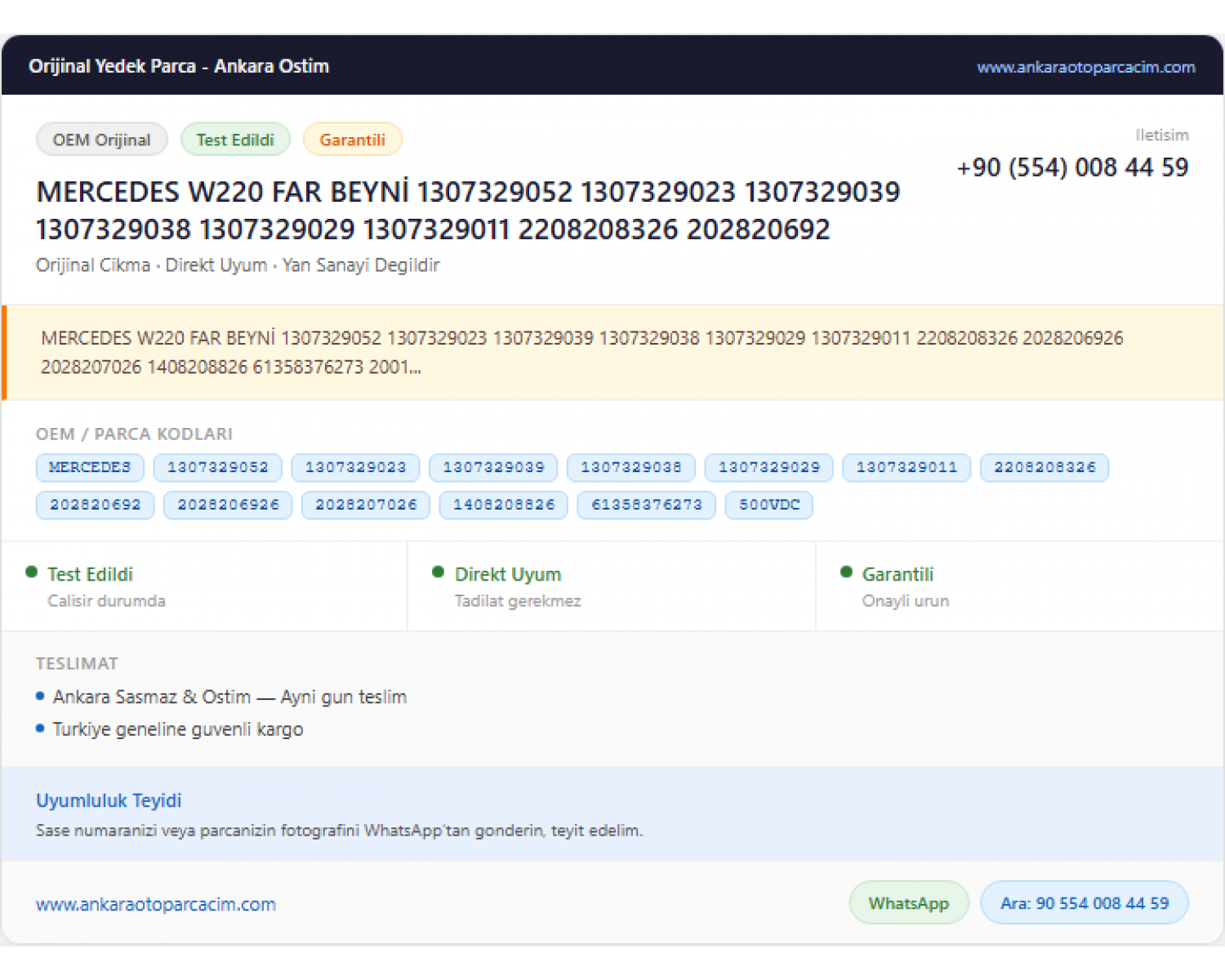
Task: Select the green Test Edildi badge
Action: [x=235, y=140]
